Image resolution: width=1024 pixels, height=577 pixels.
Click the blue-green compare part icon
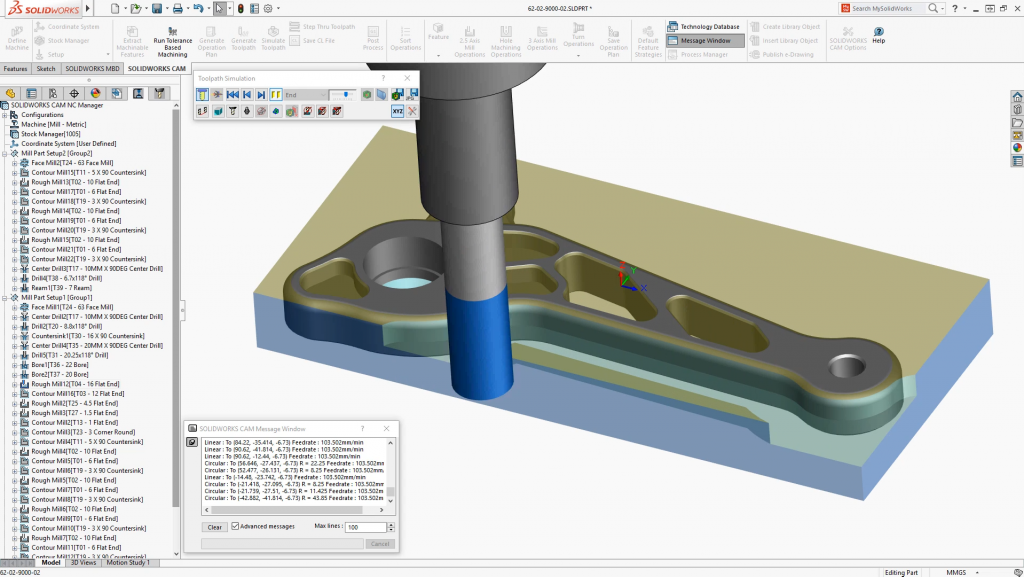pyautogui.click(x=276, y=112)
